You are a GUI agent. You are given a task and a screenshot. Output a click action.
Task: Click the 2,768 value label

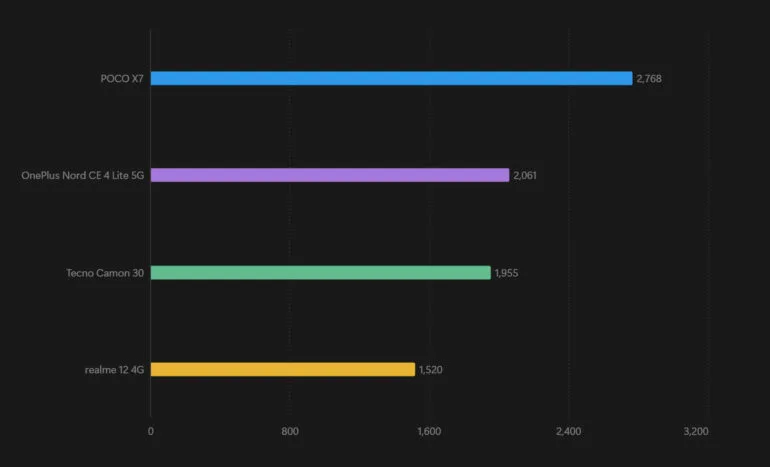pyautogui.click(x=649, y=79)
